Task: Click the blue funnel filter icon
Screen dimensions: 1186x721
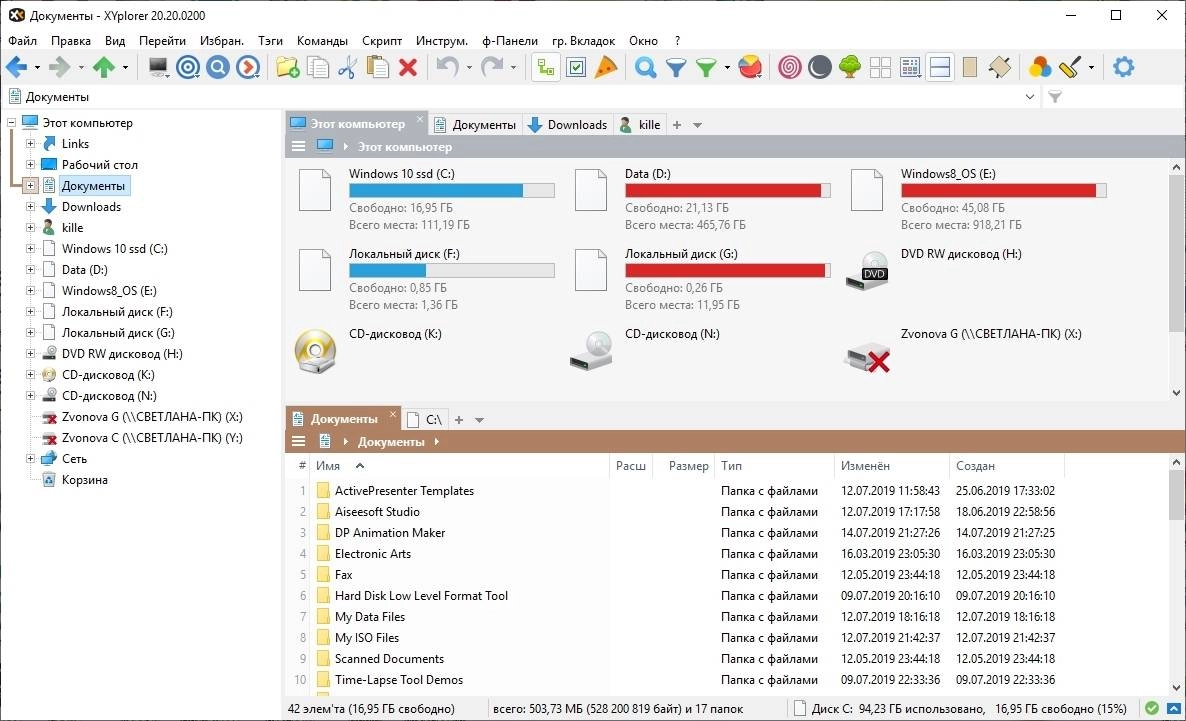Action: tap(675, 67)
